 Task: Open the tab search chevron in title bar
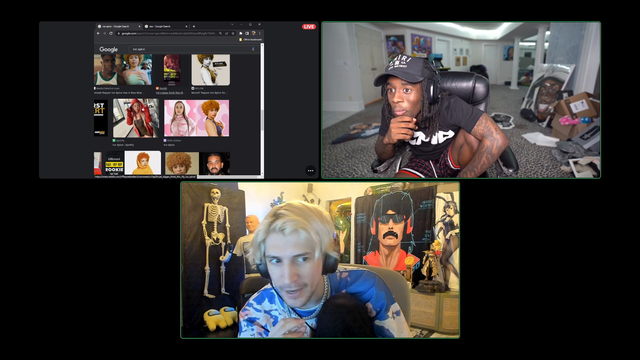(x=232, y=24)
